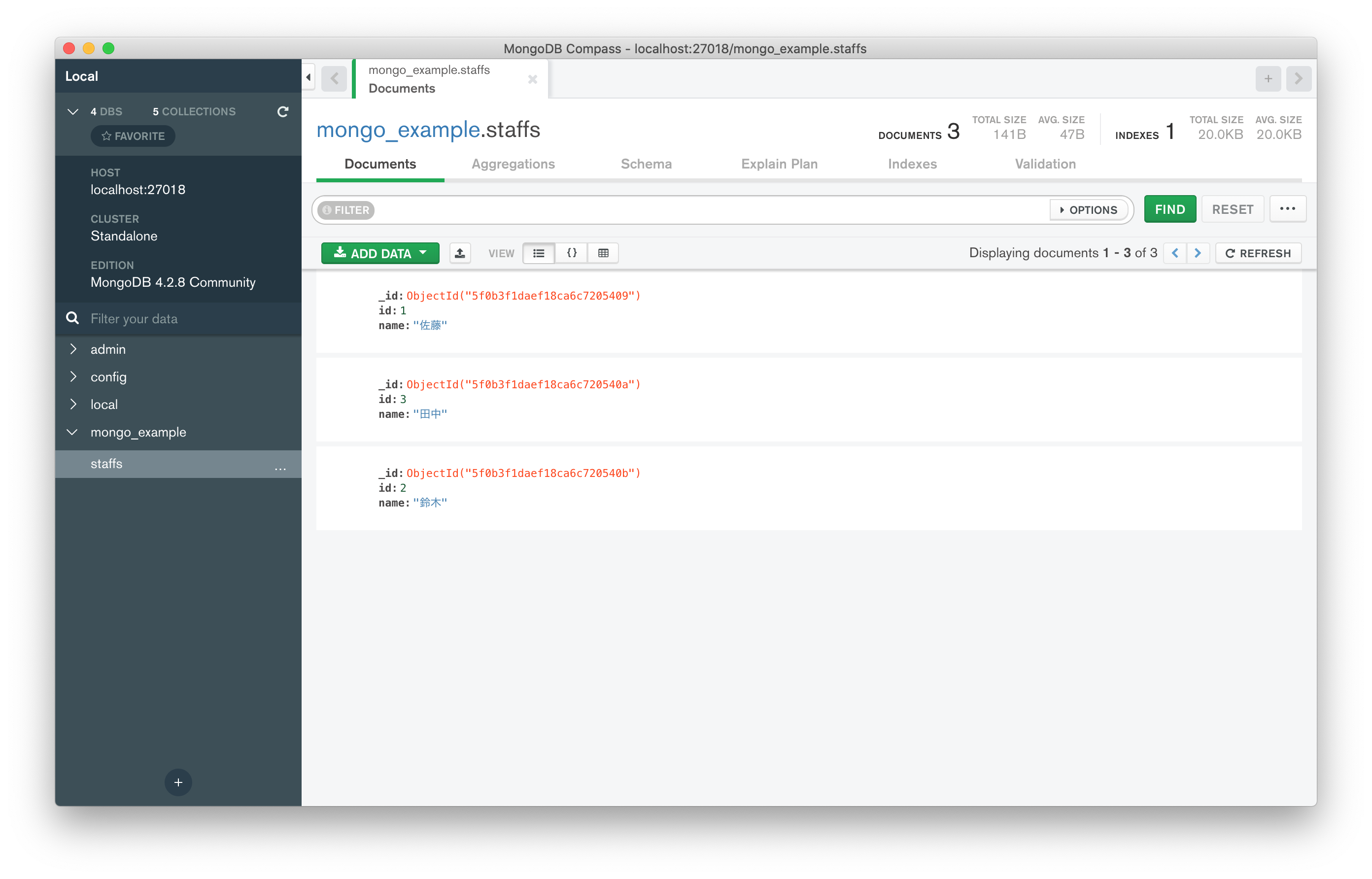The image size is (1372, 879).
Task: Expand the local database
Action: 73,404
